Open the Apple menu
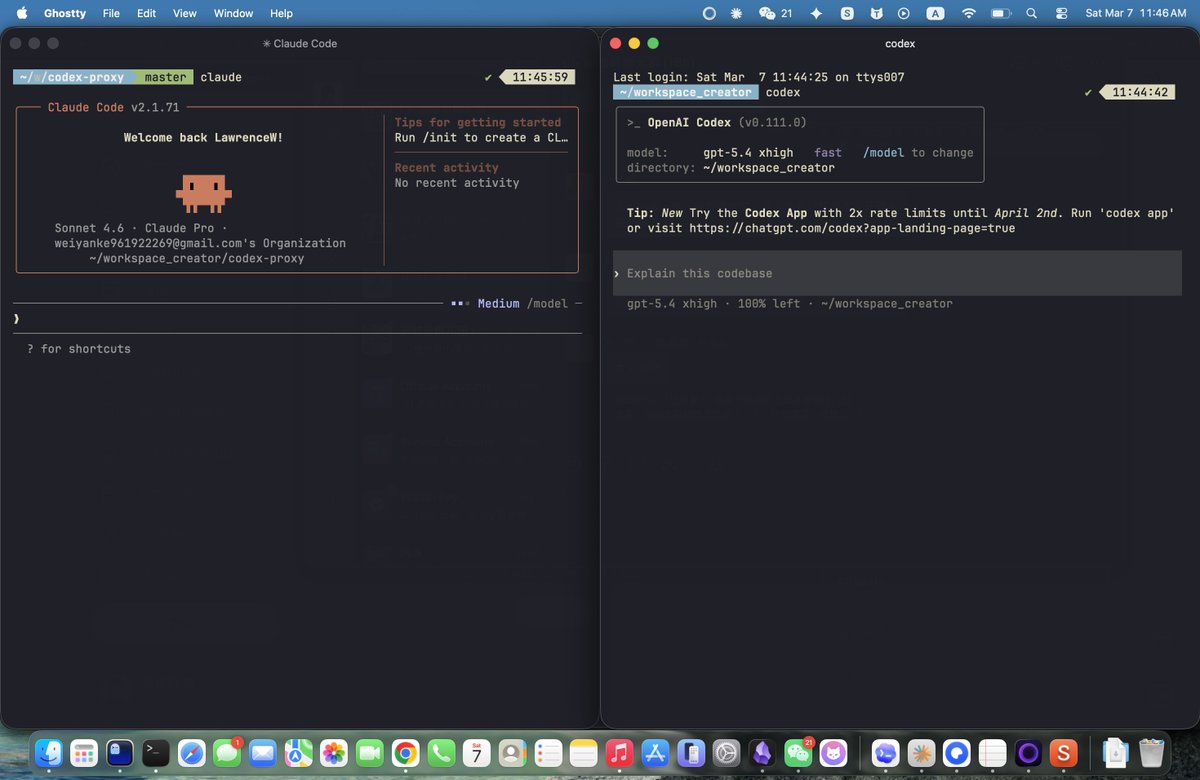1200x780 pixels. (x=21, y=13)
